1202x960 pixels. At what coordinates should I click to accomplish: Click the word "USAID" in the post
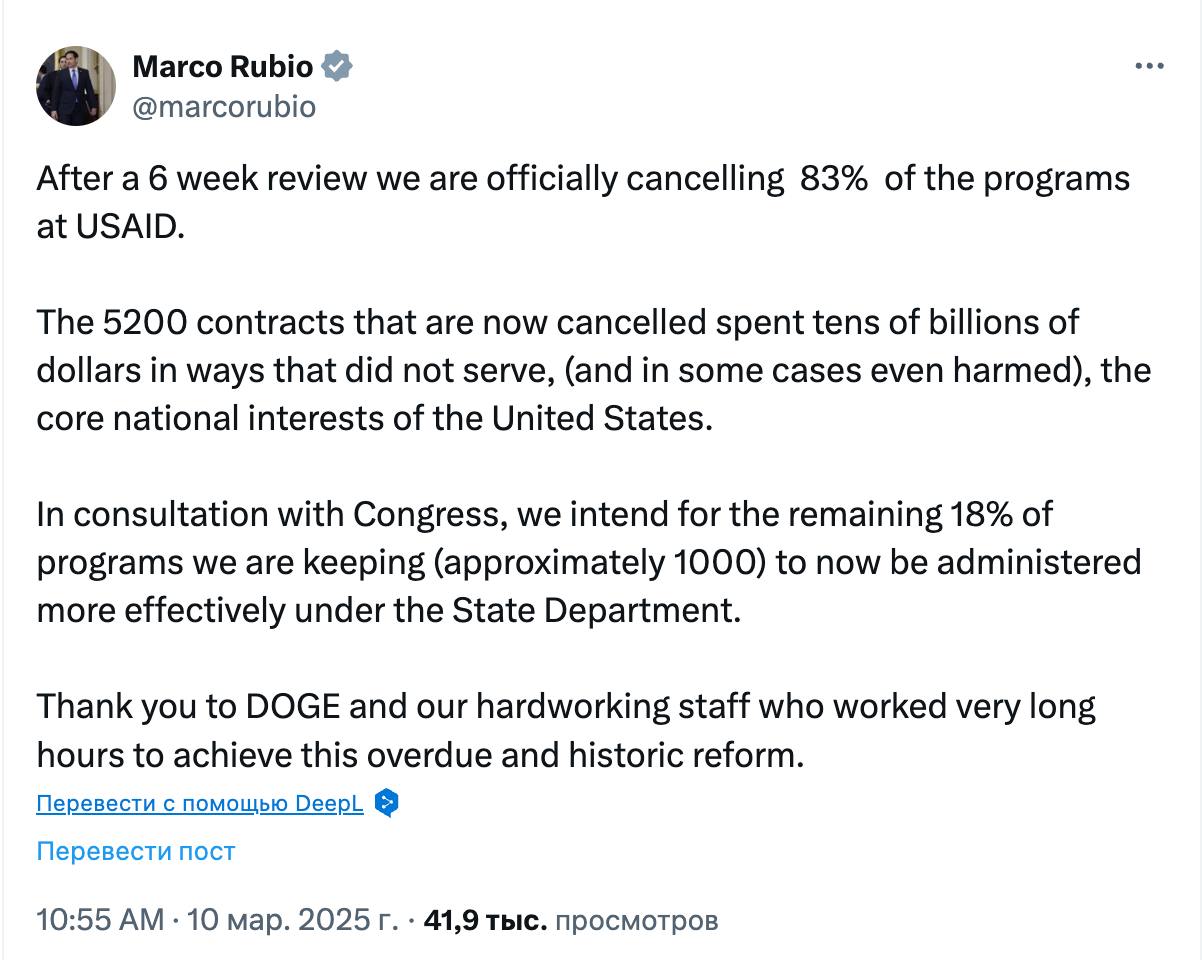[128, 226]
